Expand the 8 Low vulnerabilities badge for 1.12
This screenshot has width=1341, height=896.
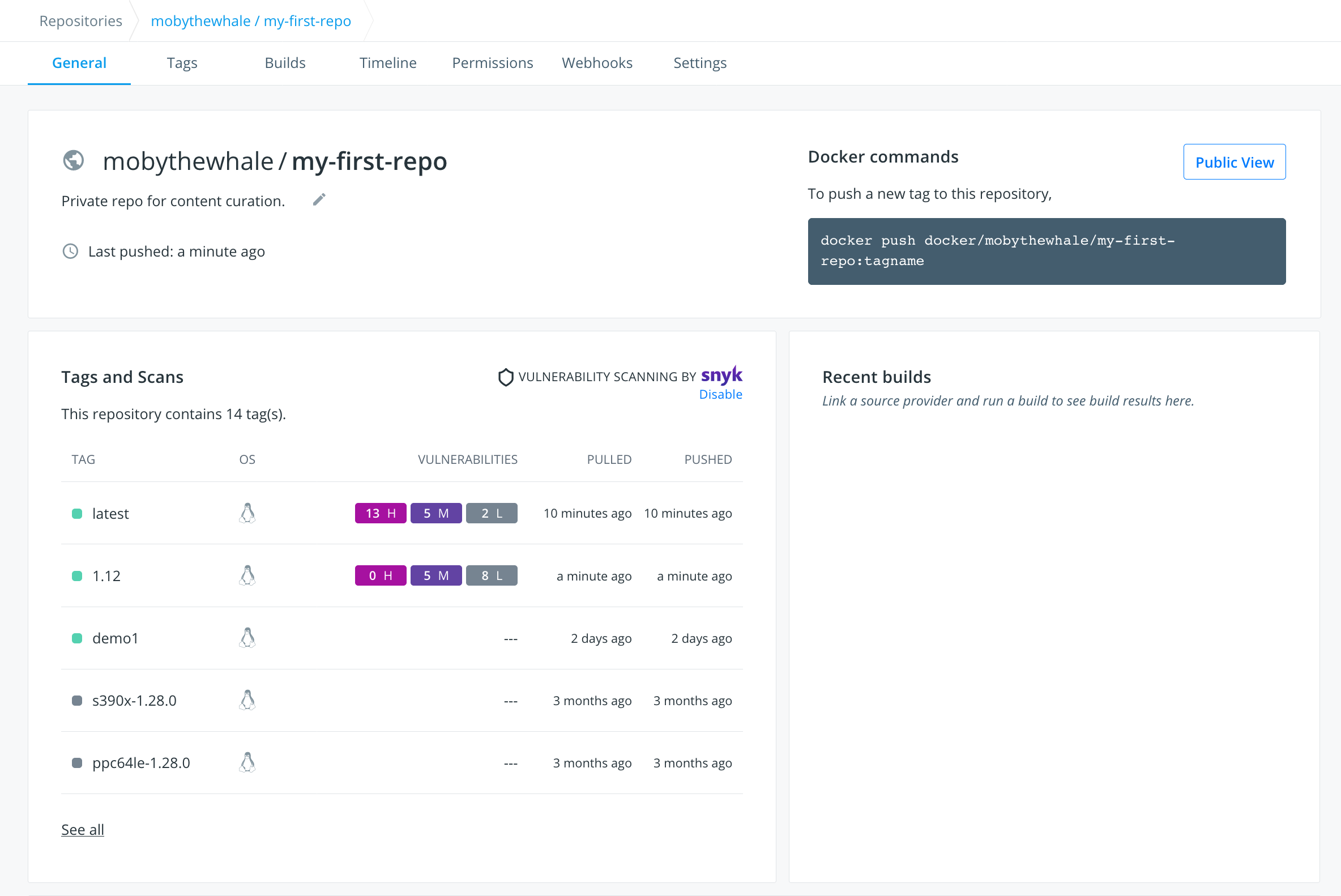[492, 575]
